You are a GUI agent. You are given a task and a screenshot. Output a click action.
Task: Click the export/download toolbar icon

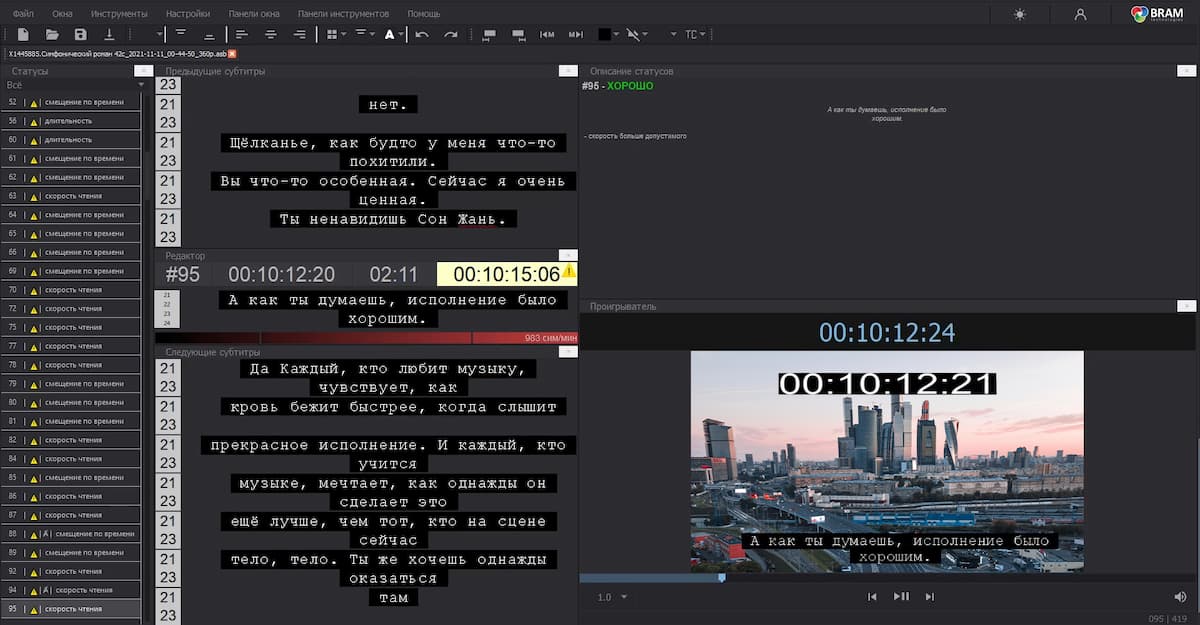pos(109,34)
